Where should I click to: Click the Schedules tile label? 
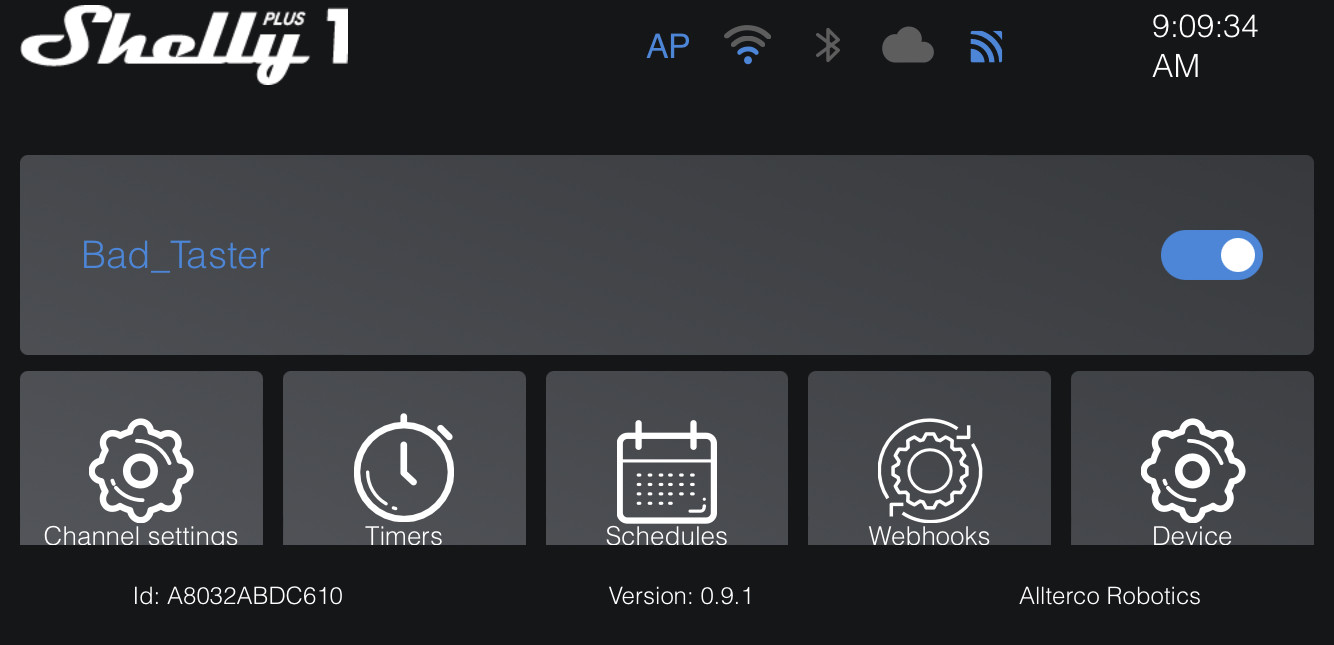pyautogui.click(x=667, y=535)
